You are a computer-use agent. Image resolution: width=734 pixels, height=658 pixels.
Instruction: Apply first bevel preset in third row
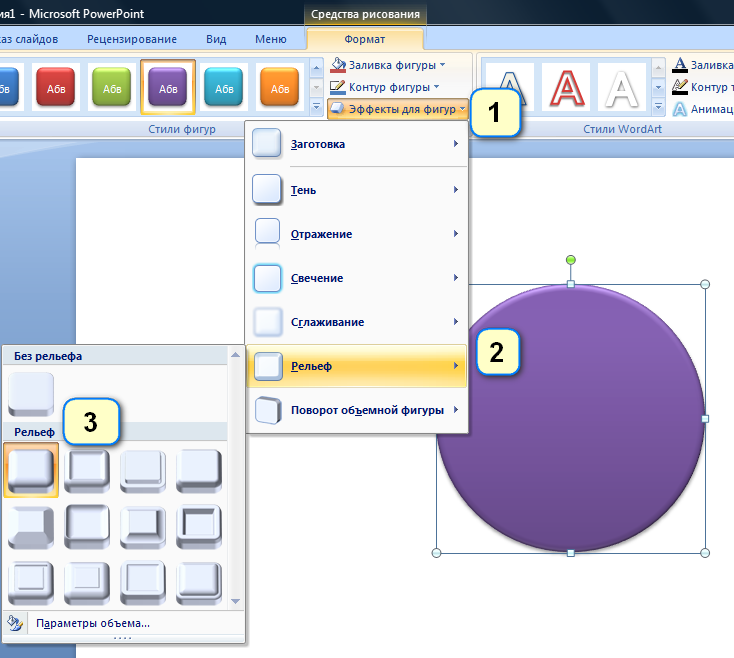31,583
